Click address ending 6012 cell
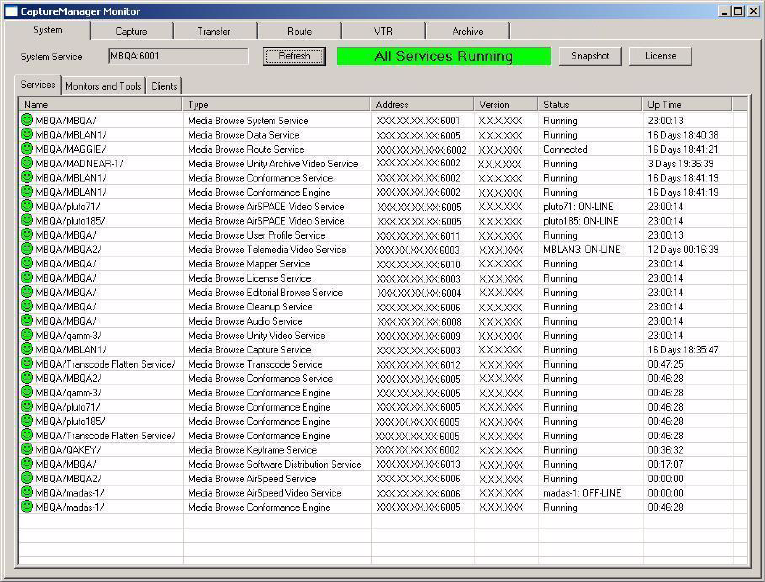Viewport: 765px width, 582px height. tap(418, 364)
